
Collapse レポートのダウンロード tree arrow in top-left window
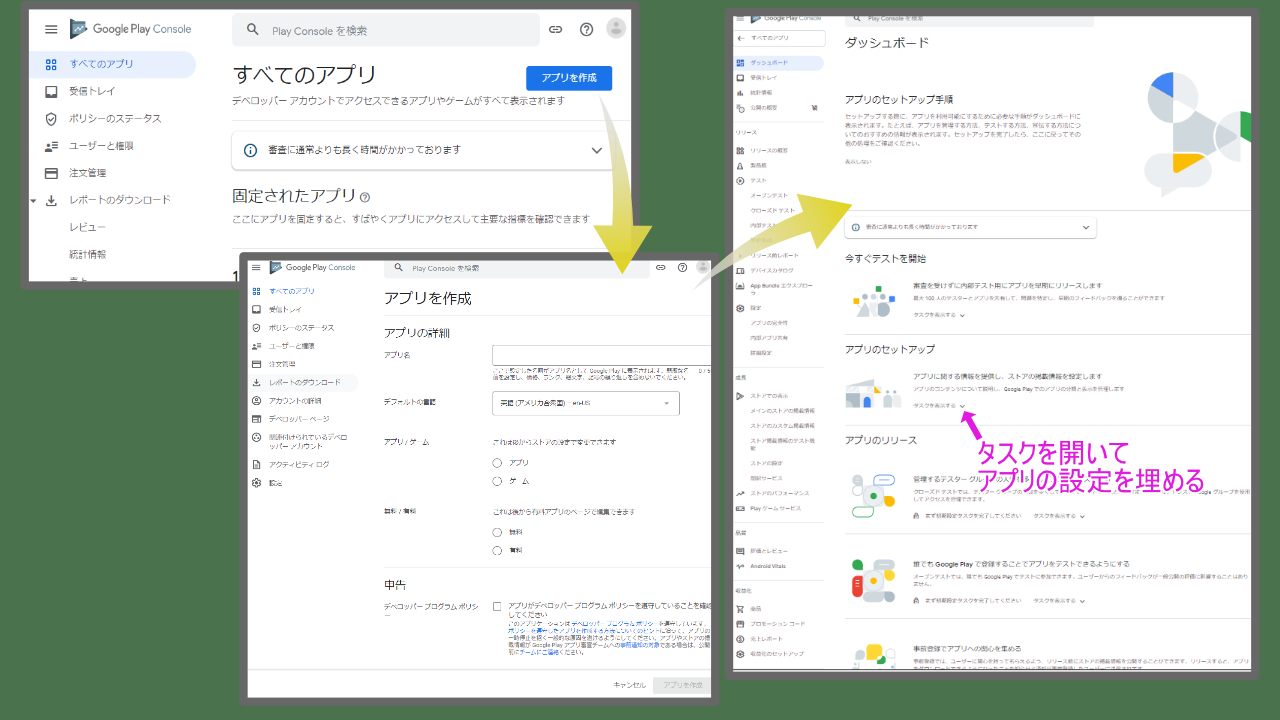[x=35, y=201]
